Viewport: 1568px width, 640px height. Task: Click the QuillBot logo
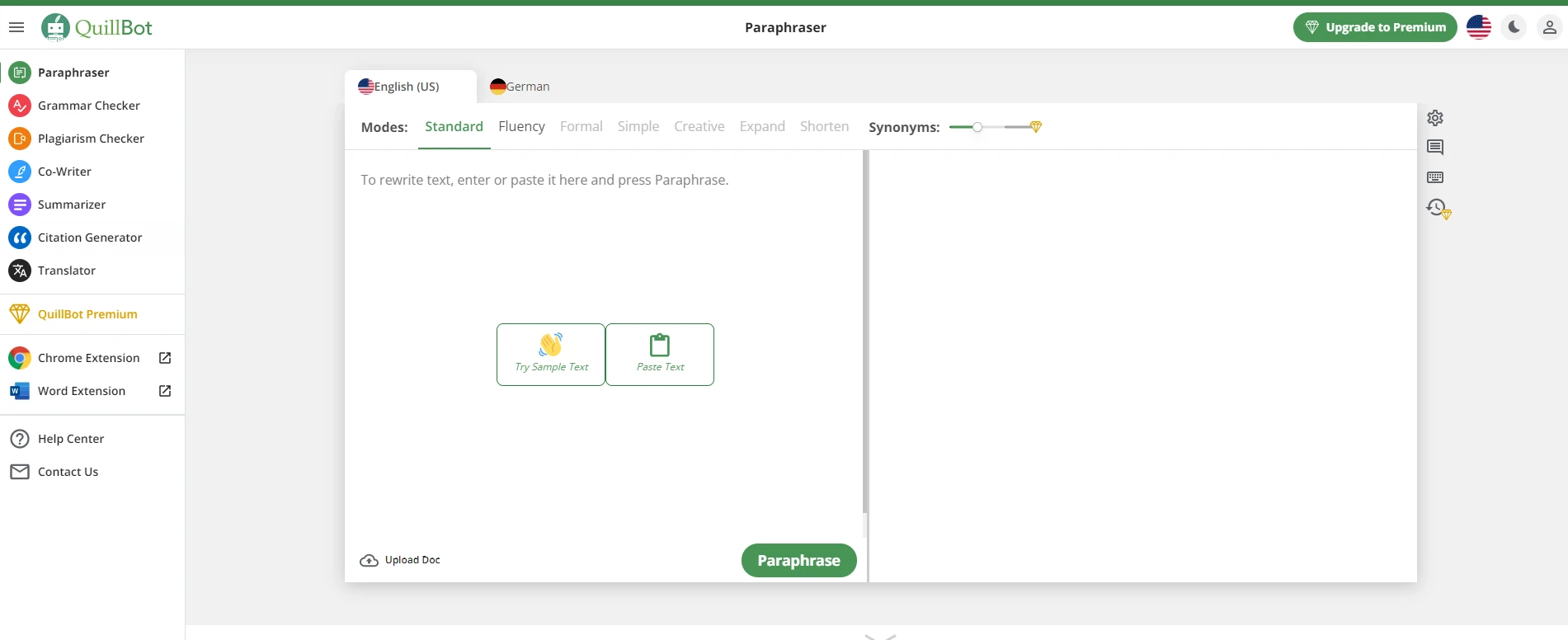[97, 27]
